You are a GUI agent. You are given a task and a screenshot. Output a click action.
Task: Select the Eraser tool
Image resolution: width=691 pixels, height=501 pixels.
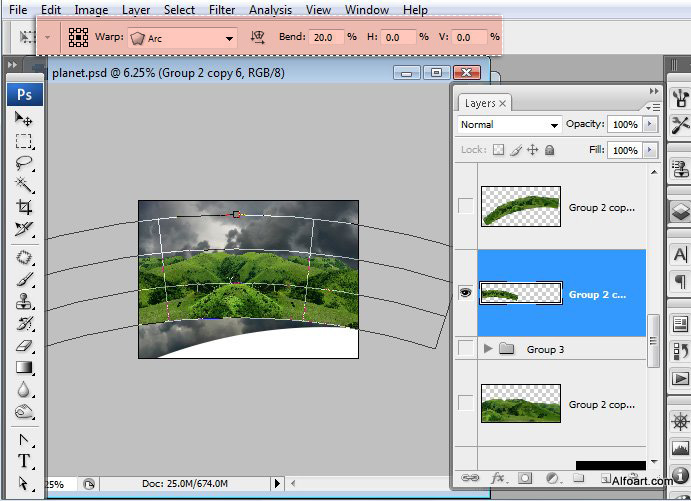tap(24, 345)
